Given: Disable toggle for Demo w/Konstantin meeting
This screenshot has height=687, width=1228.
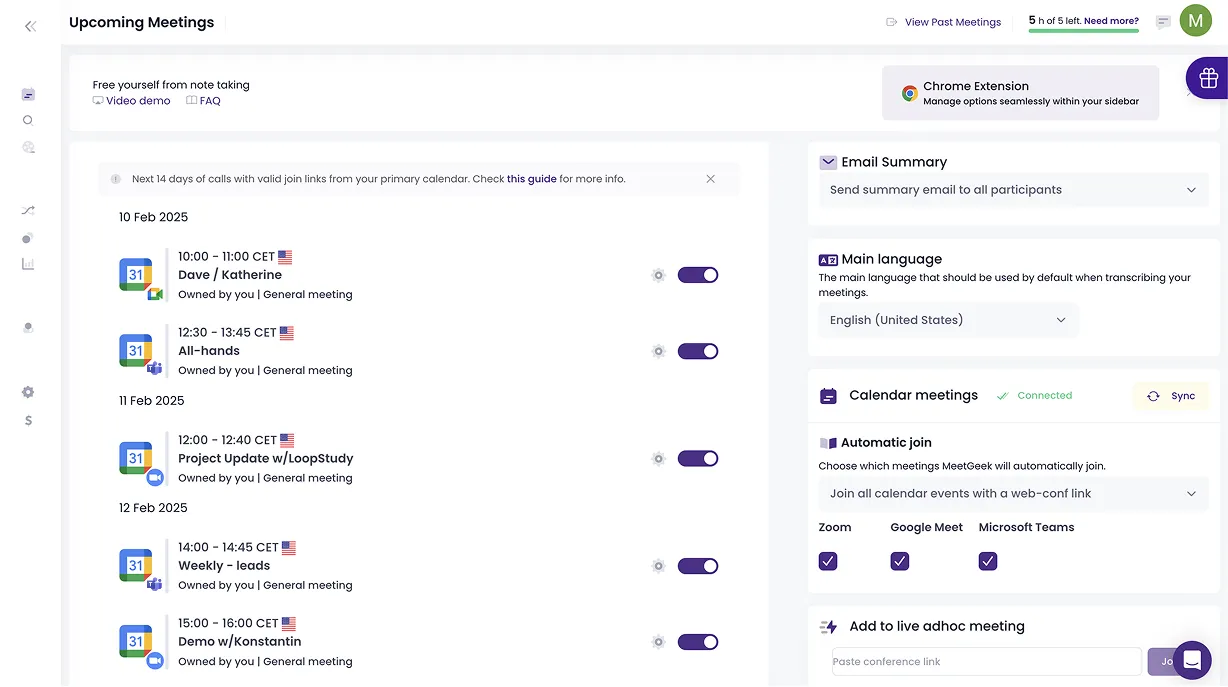Looking at the screenshot, I should point(698,642).
